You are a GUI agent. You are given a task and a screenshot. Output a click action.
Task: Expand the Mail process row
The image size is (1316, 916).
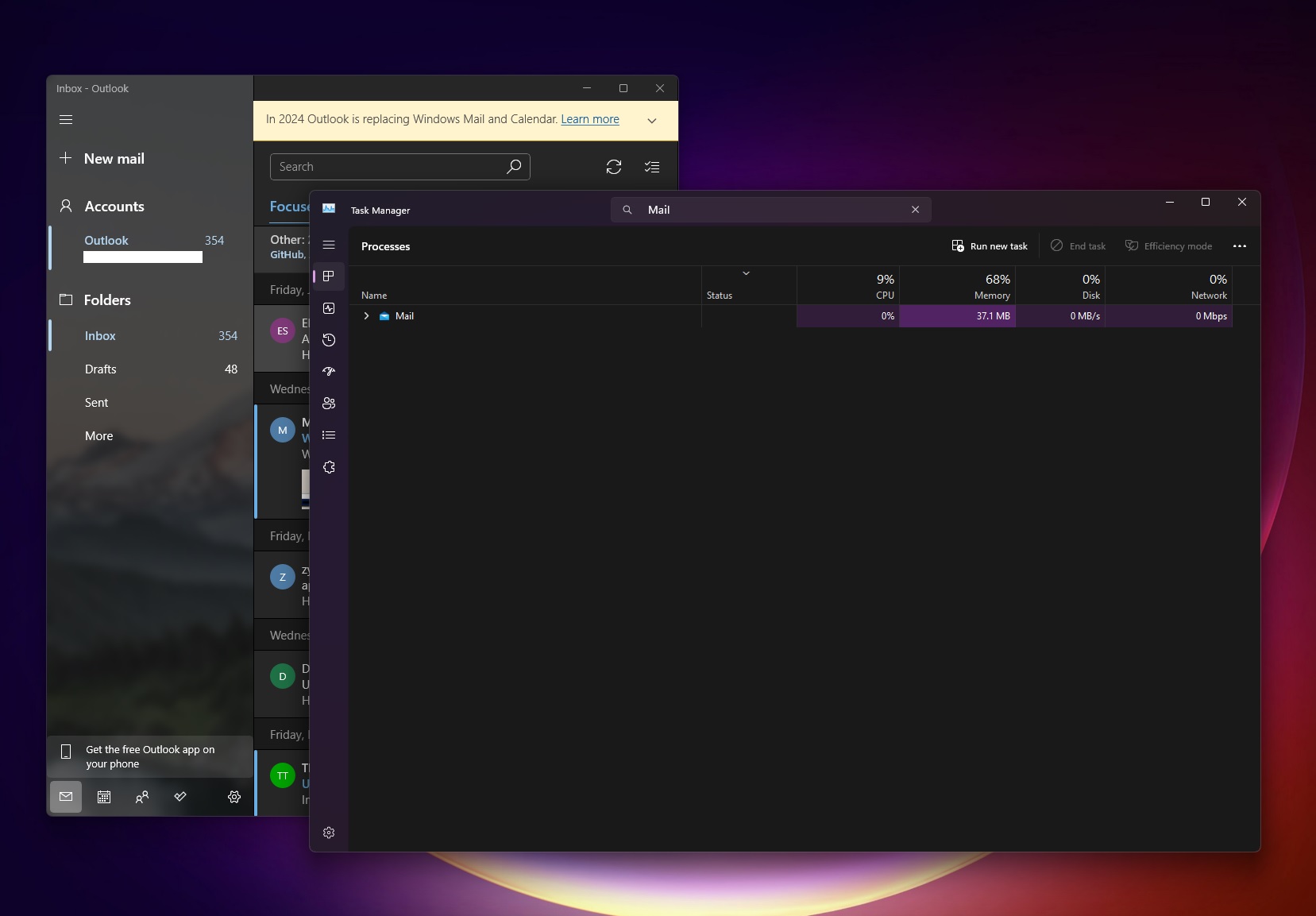pyautogui.click(x=366, y=316)
